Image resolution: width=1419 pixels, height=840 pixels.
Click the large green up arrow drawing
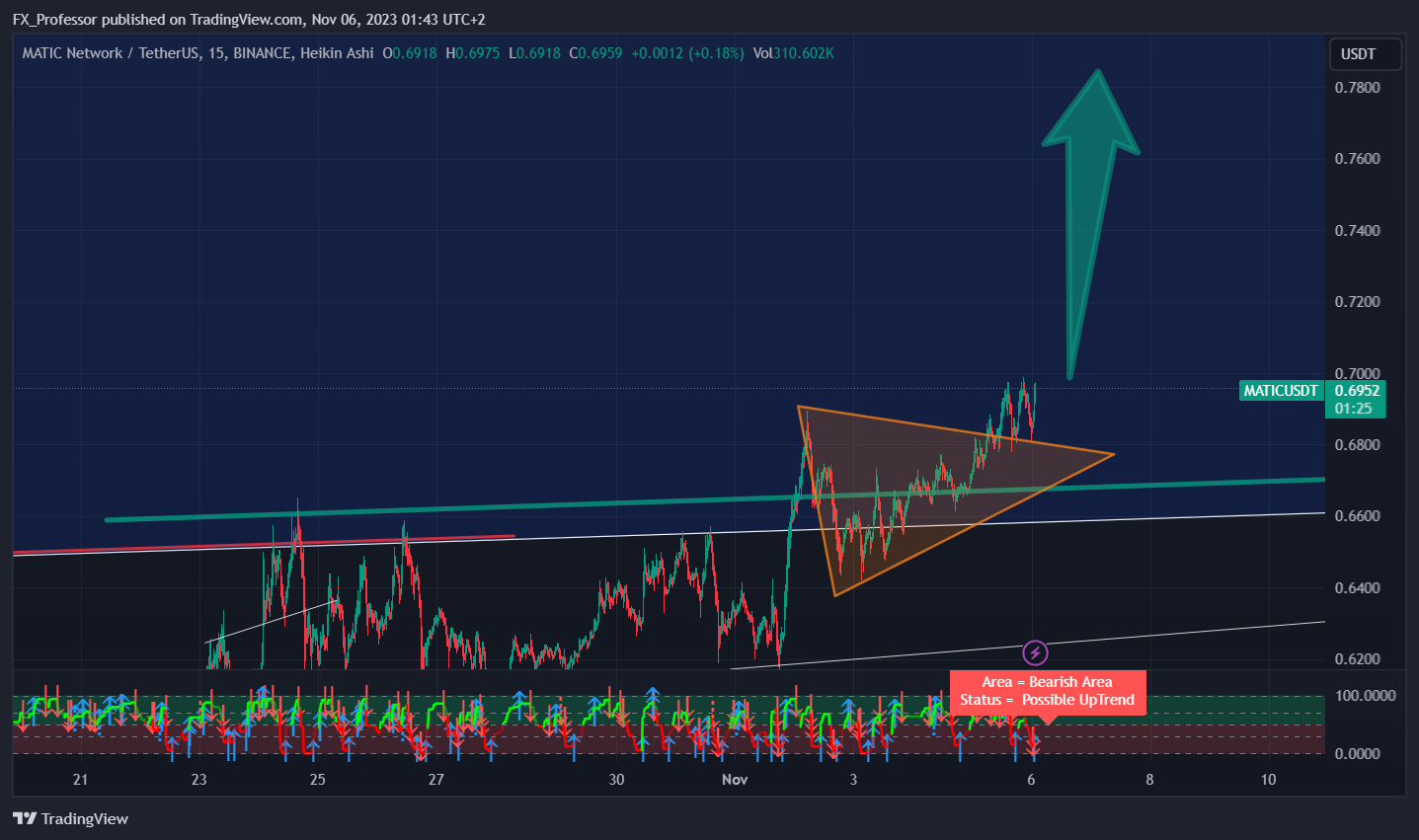(x=1090, y=224)
